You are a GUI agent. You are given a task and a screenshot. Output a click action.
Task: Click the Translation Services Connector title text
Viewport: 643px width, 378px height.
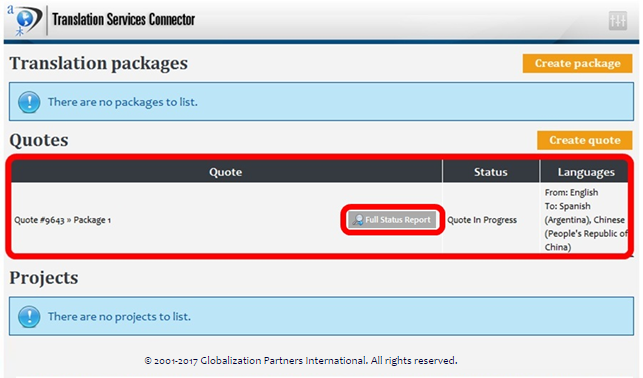coord(123,20)
